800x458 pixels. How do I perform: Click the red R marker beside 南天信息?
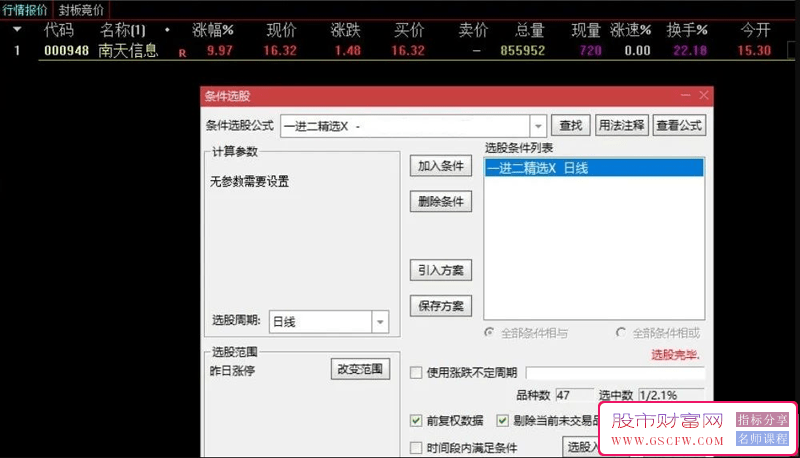tap(182, 53)
